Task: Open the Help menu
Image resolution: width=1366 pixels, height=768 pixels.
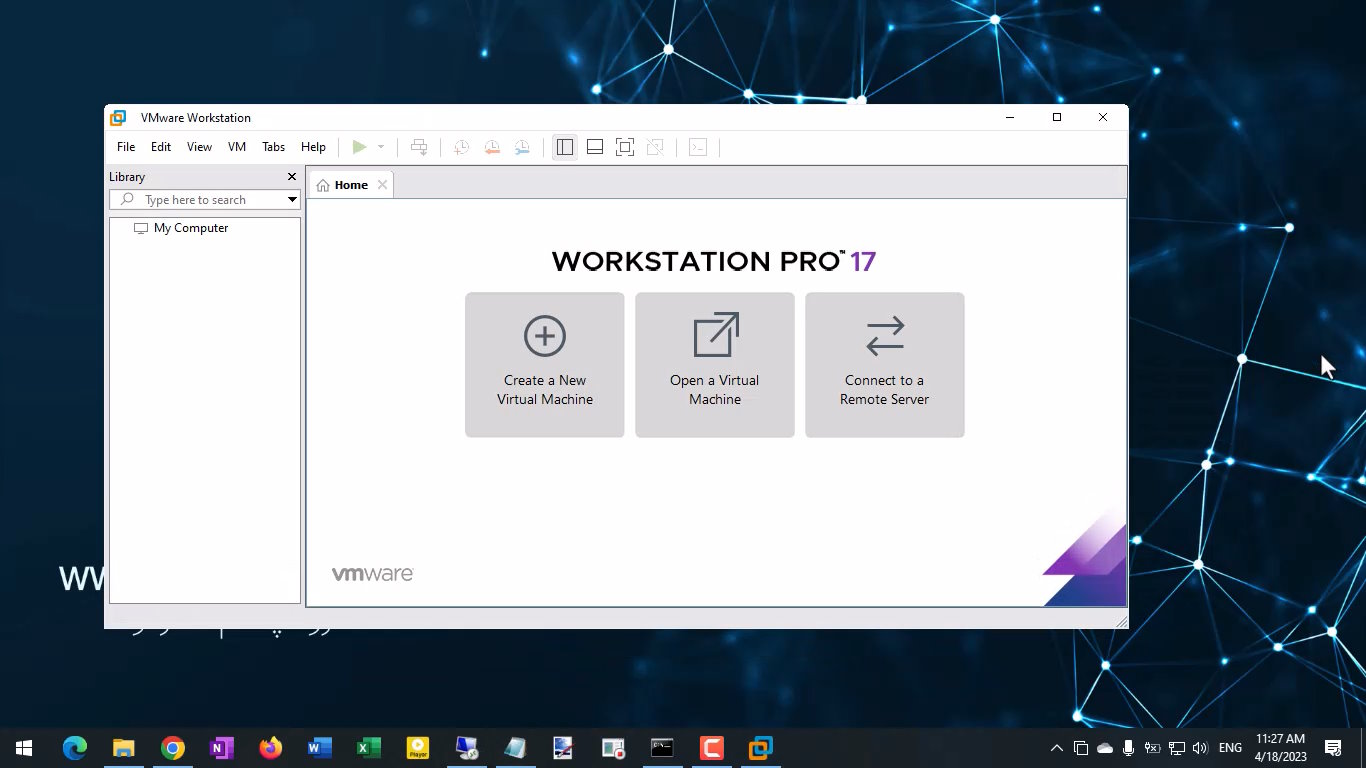Action: coord(313,147)
